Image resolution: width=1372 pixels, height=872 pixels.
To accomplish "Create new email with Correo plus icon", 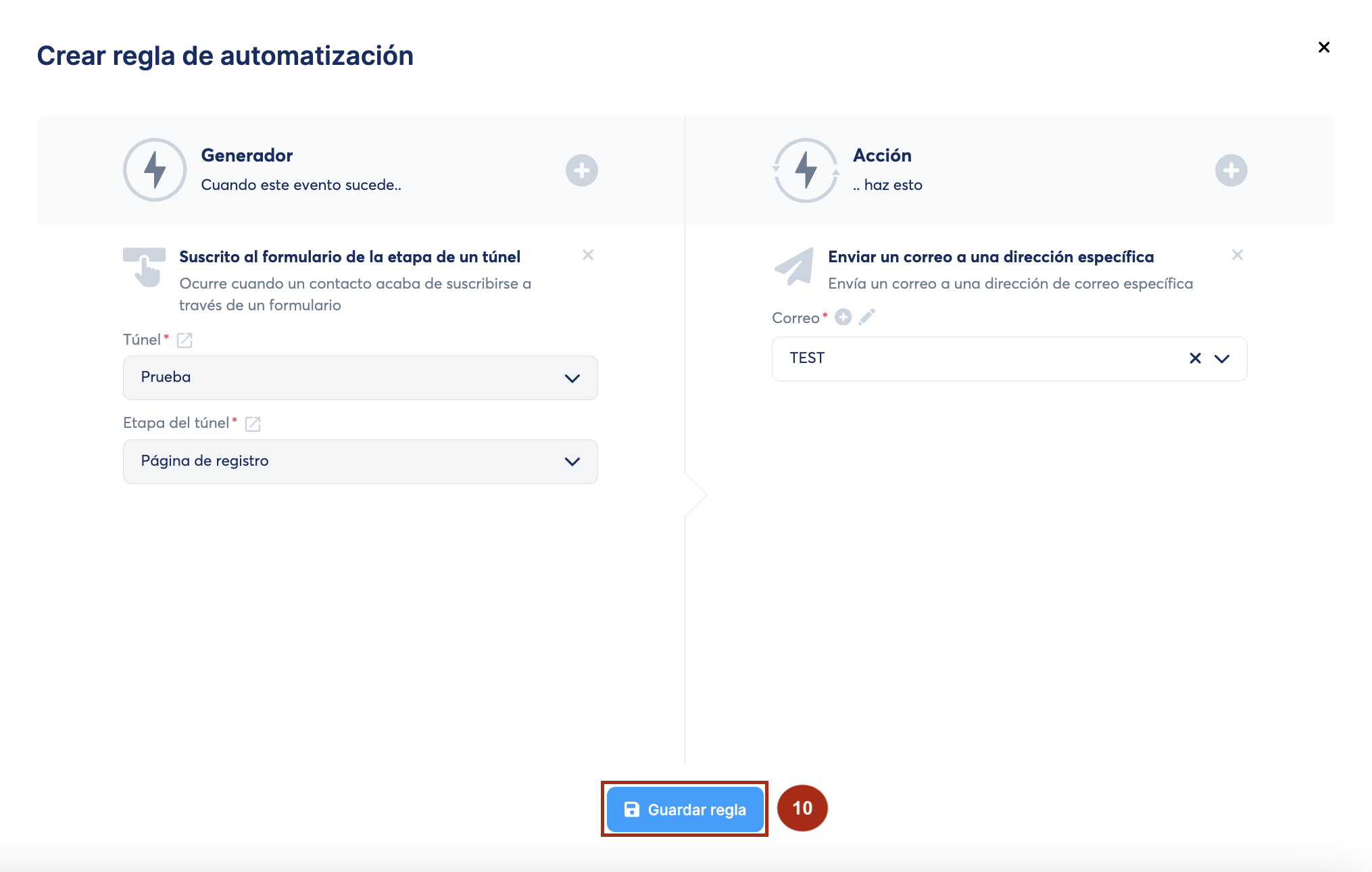I will pos(843,317).
